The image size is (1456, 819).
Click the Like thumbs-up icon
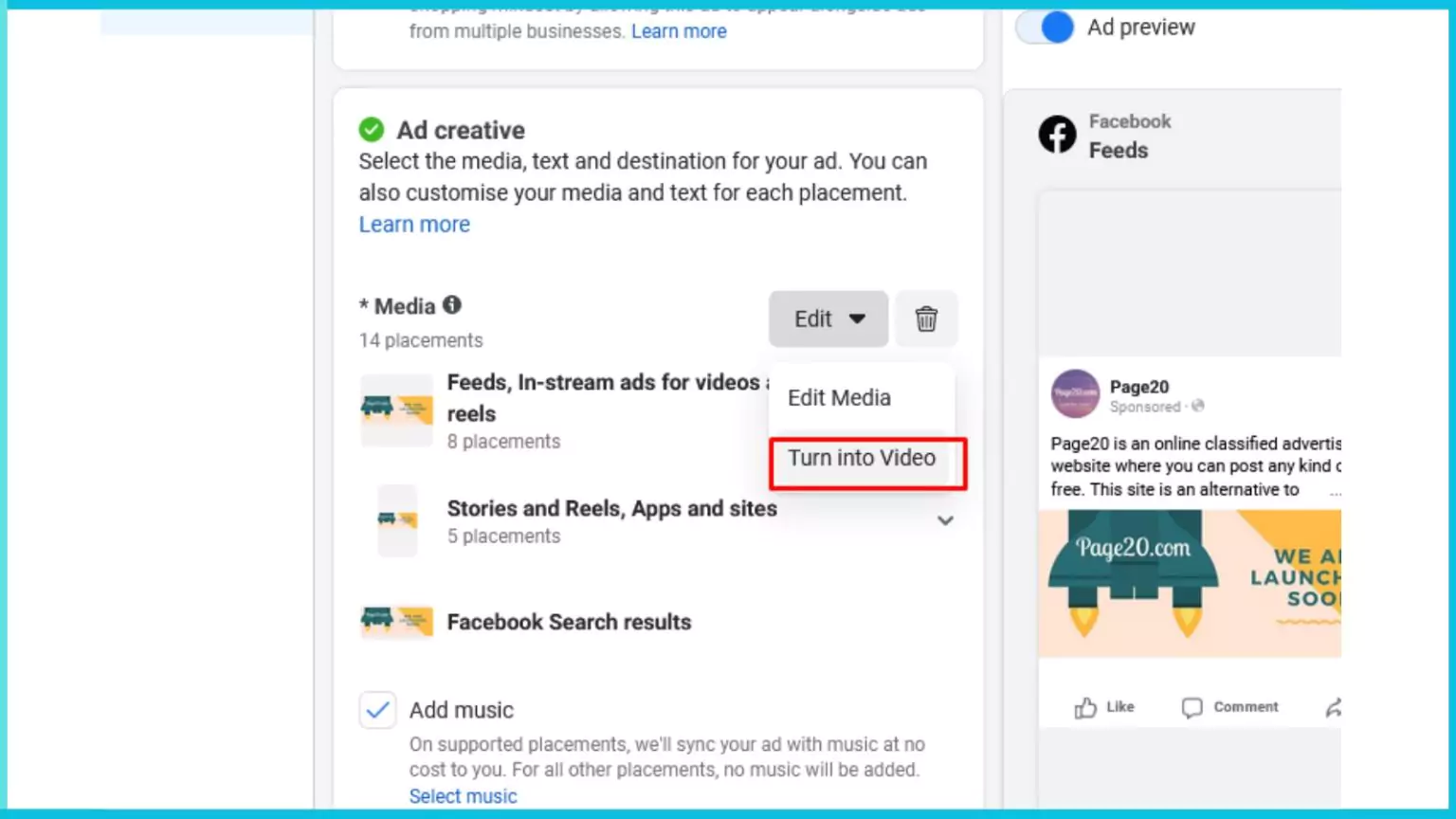1085,707
